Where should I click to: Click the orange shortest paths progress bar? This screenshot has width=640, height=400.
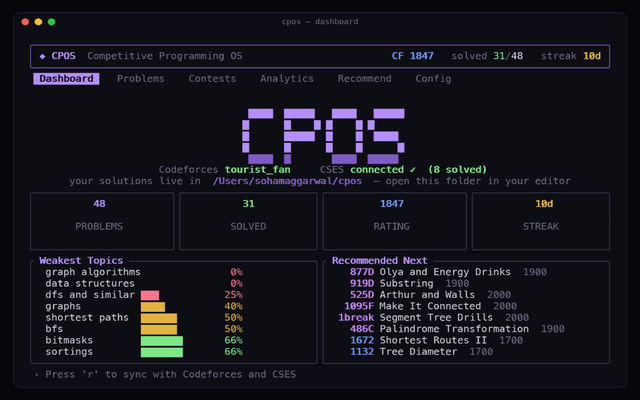click(x=159, y=318)
